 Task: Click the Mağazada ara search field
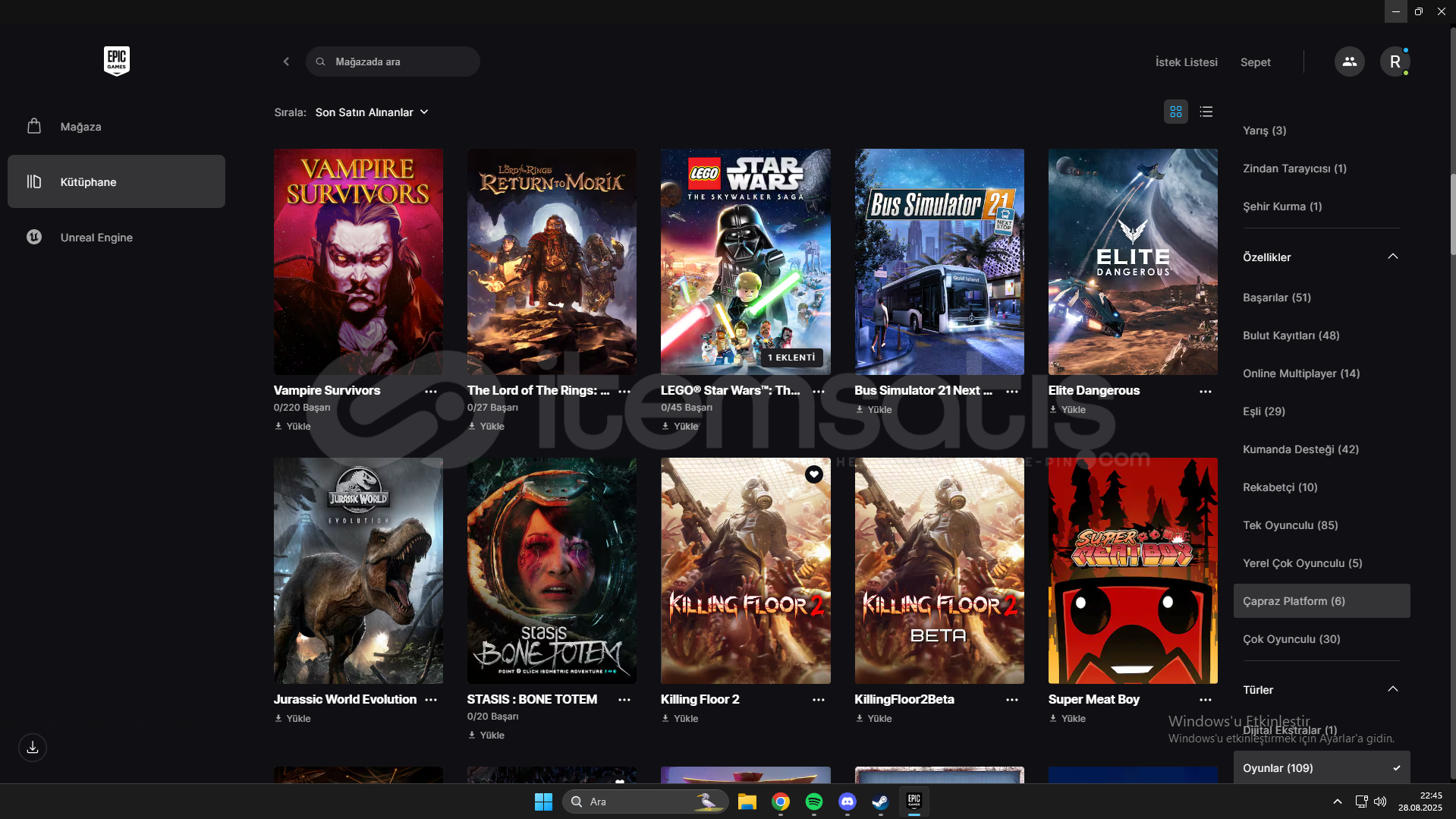(392, 61)
